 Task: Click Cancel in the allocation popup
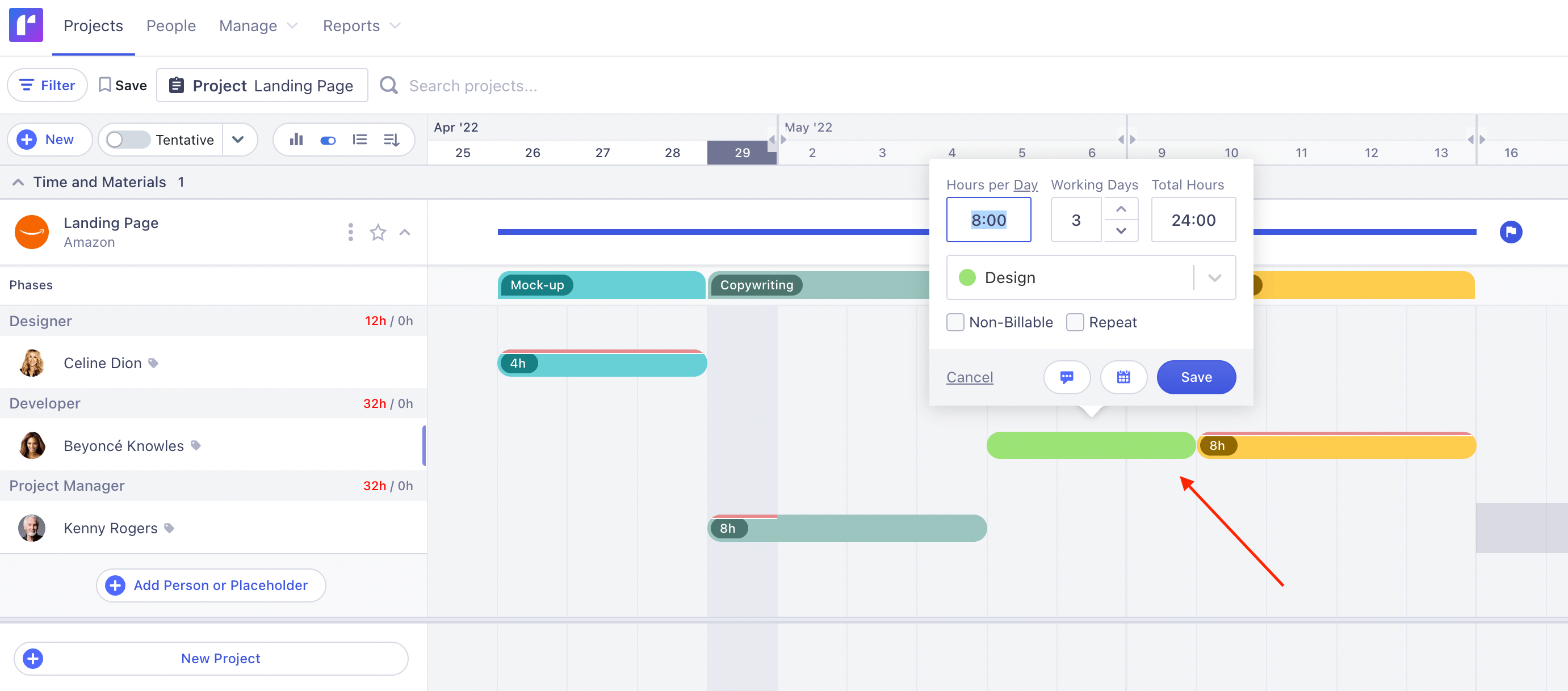point(970,377)
